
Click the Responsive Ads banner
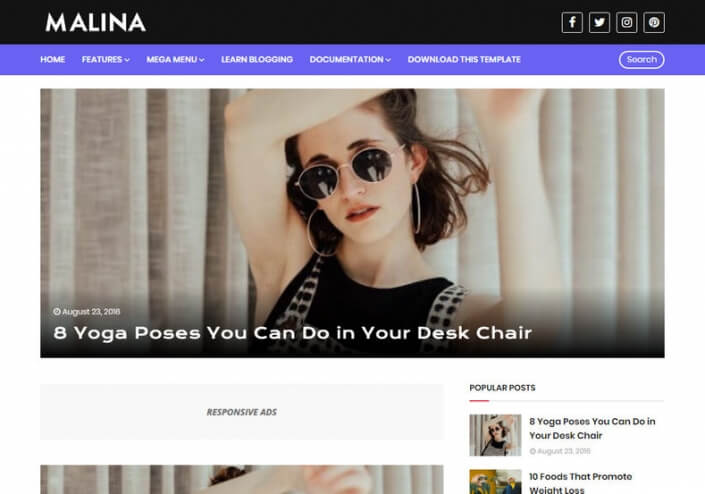point(242,412)
